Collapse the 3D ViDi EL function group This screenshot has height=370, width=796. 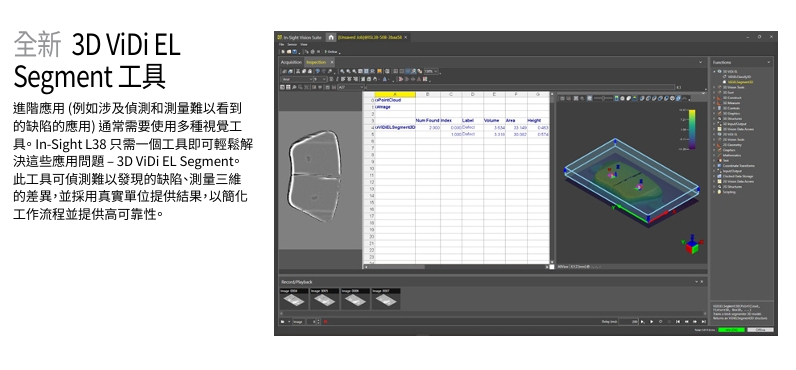714,72
